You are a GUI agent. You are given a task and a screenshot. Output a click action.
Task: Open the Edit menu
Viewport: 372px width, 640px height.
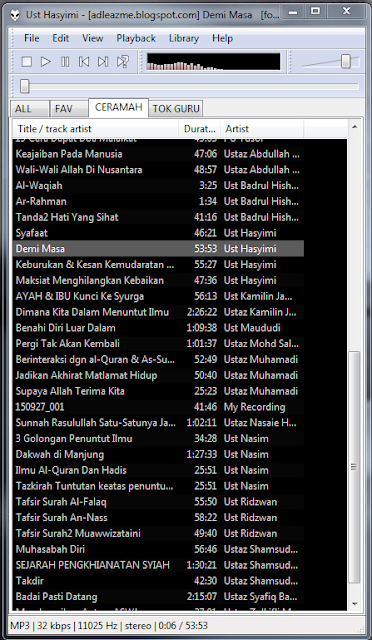point(60,38)
